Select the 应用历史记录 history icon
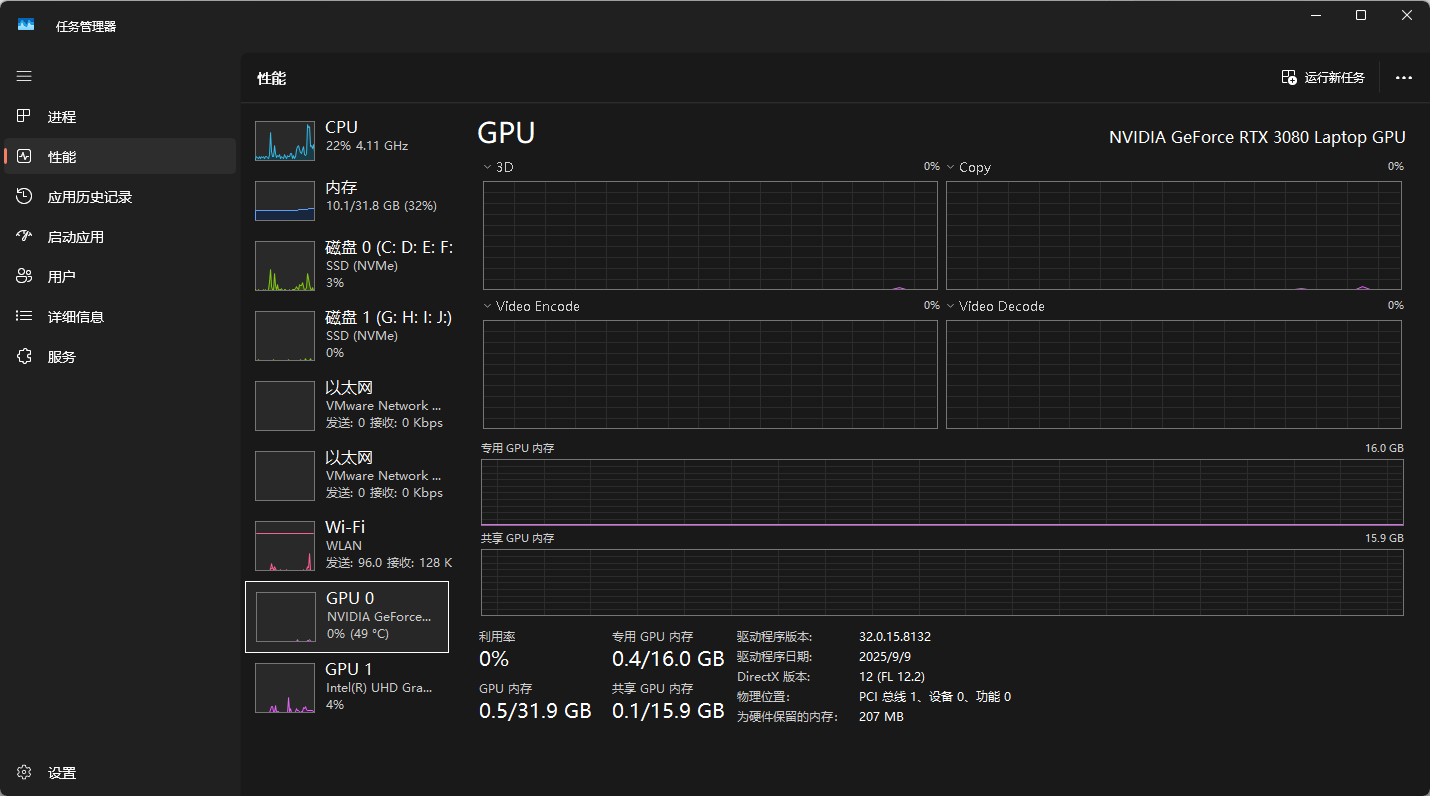The image size is (1430, 796). tap(25, 197)
